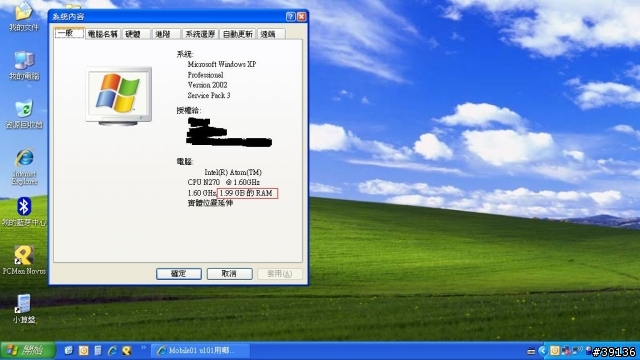Select the 小算盤 calculator desktop shortcut

[24, 309]
